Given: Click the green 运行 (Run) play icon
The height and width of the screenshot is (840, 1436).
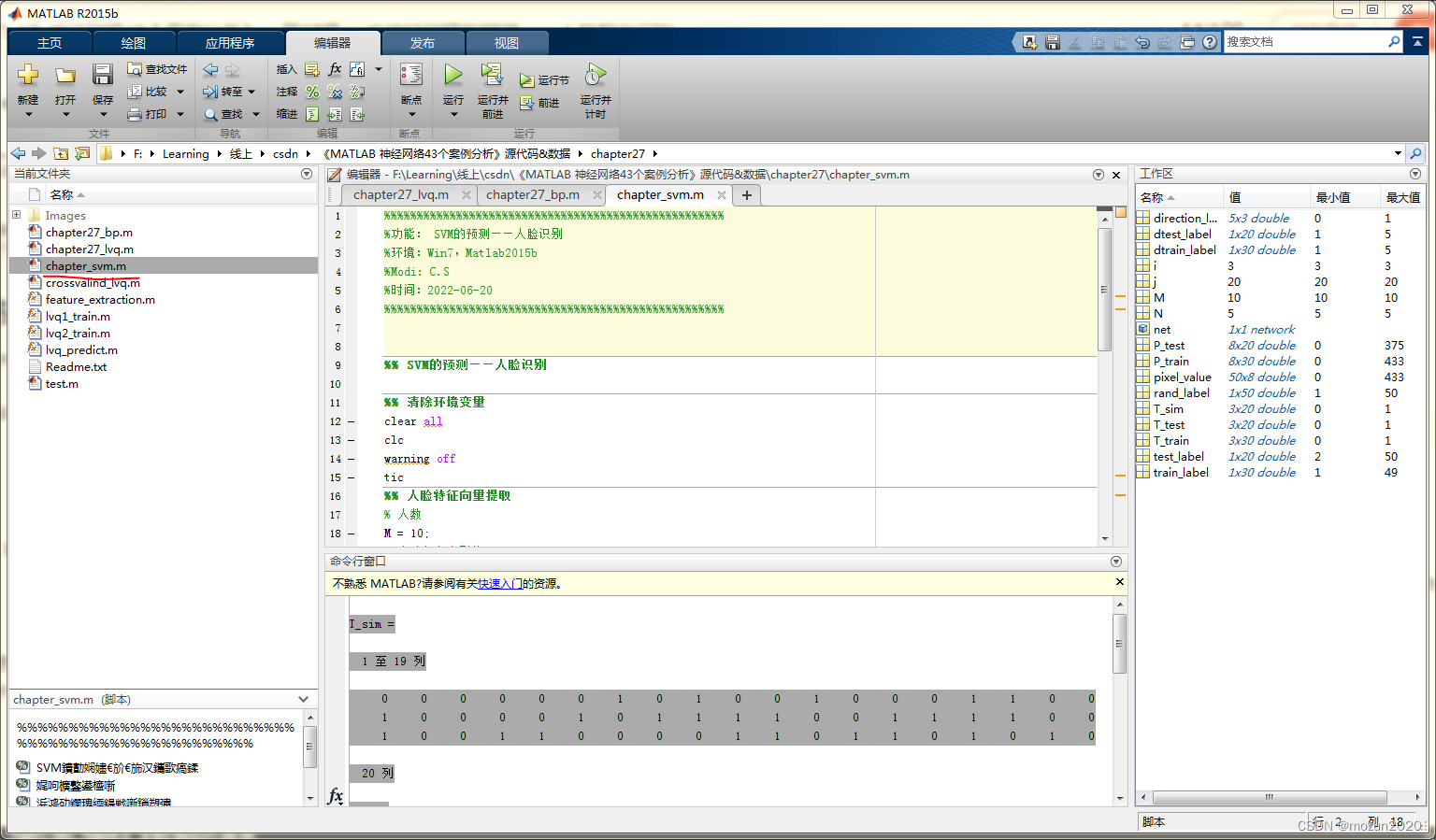Looking at the screenshot, I should [453, 75].
